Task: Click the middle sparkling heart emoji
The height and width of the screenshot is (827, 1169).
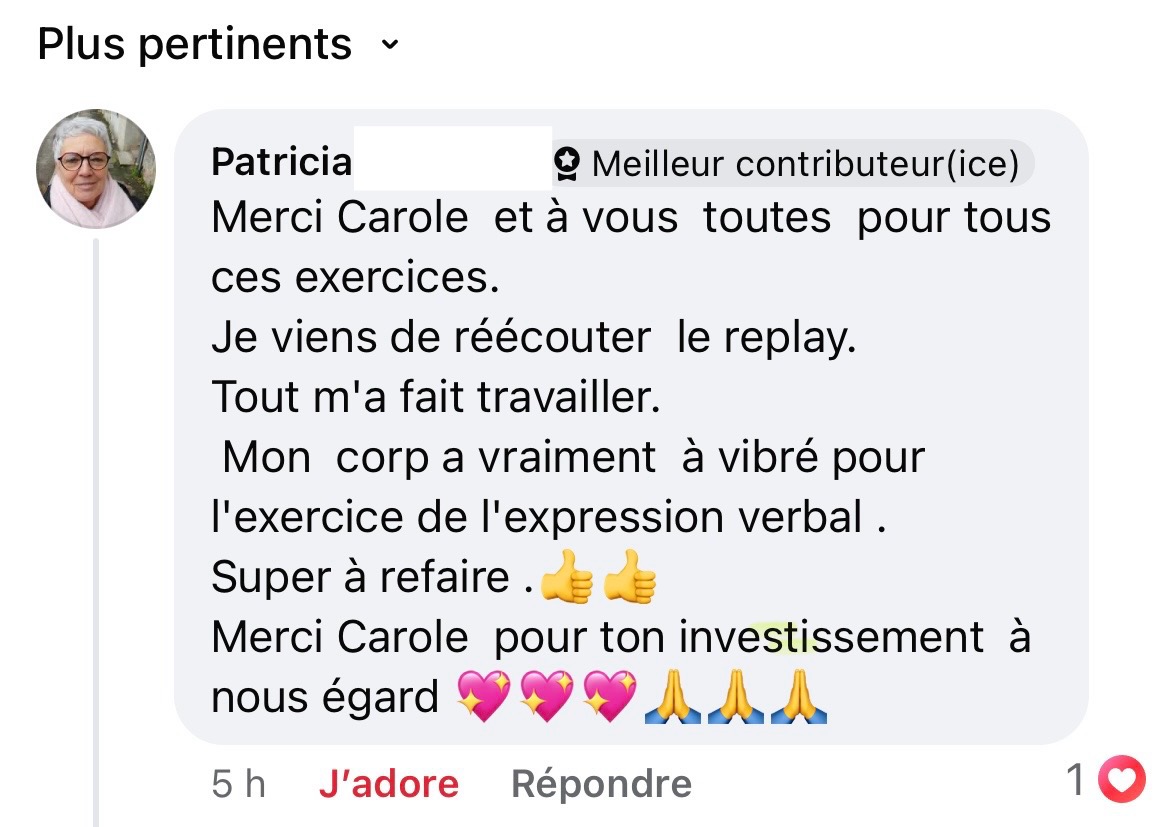Action: click(546, 697)
